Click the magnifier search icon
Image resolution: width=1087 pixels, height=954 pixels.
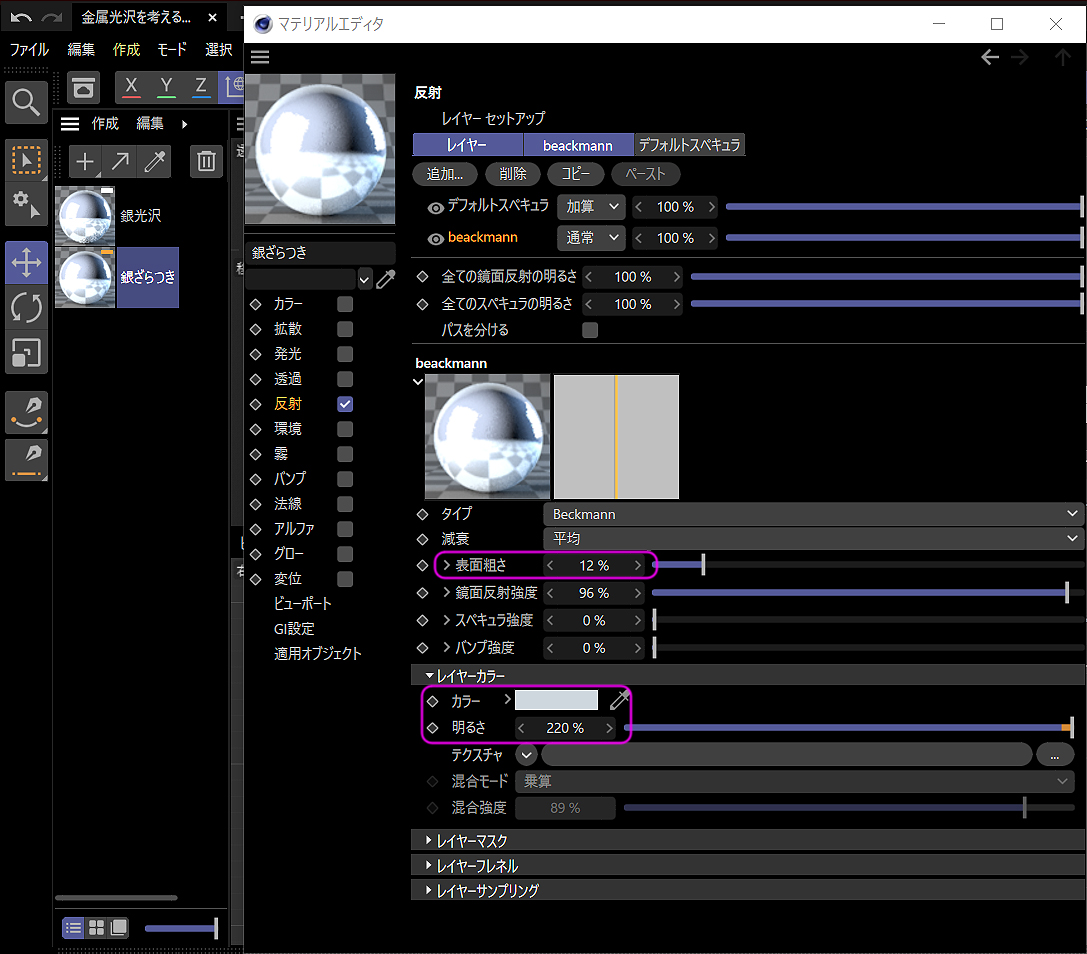(x=26, y=102)
